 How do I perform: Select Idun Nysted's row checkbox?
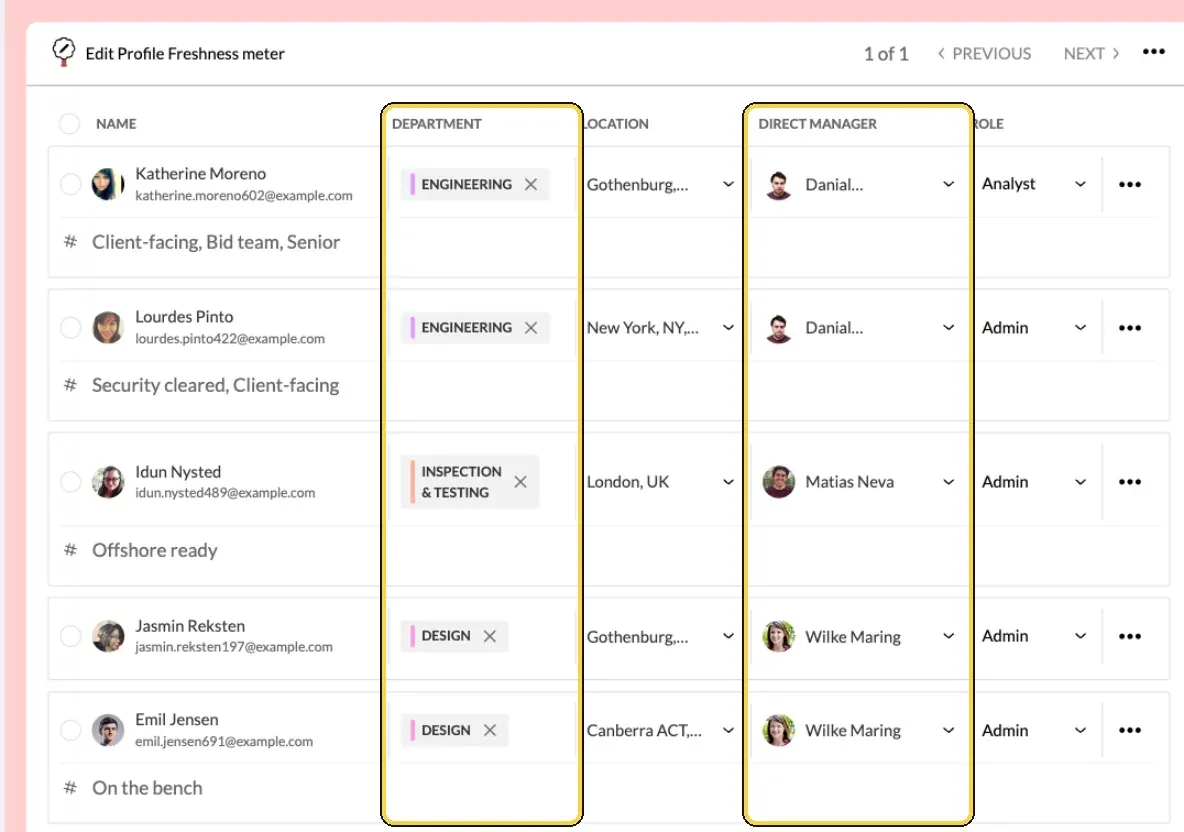click(x=70, y=482)
